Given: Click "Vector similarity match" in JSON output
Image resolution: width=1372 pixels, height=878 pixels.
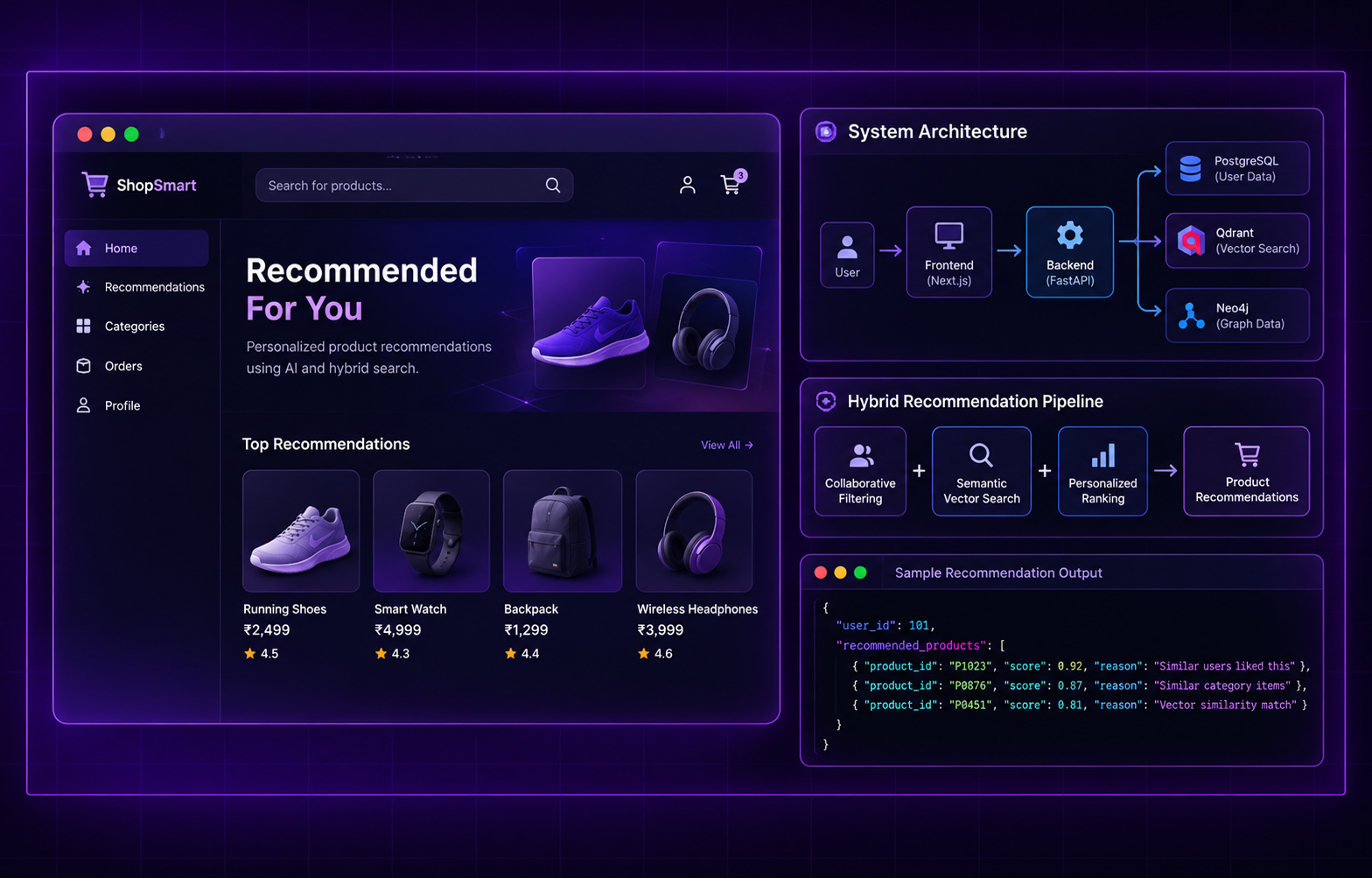Looking at the screenshot, I should [x=1225, y=705].
